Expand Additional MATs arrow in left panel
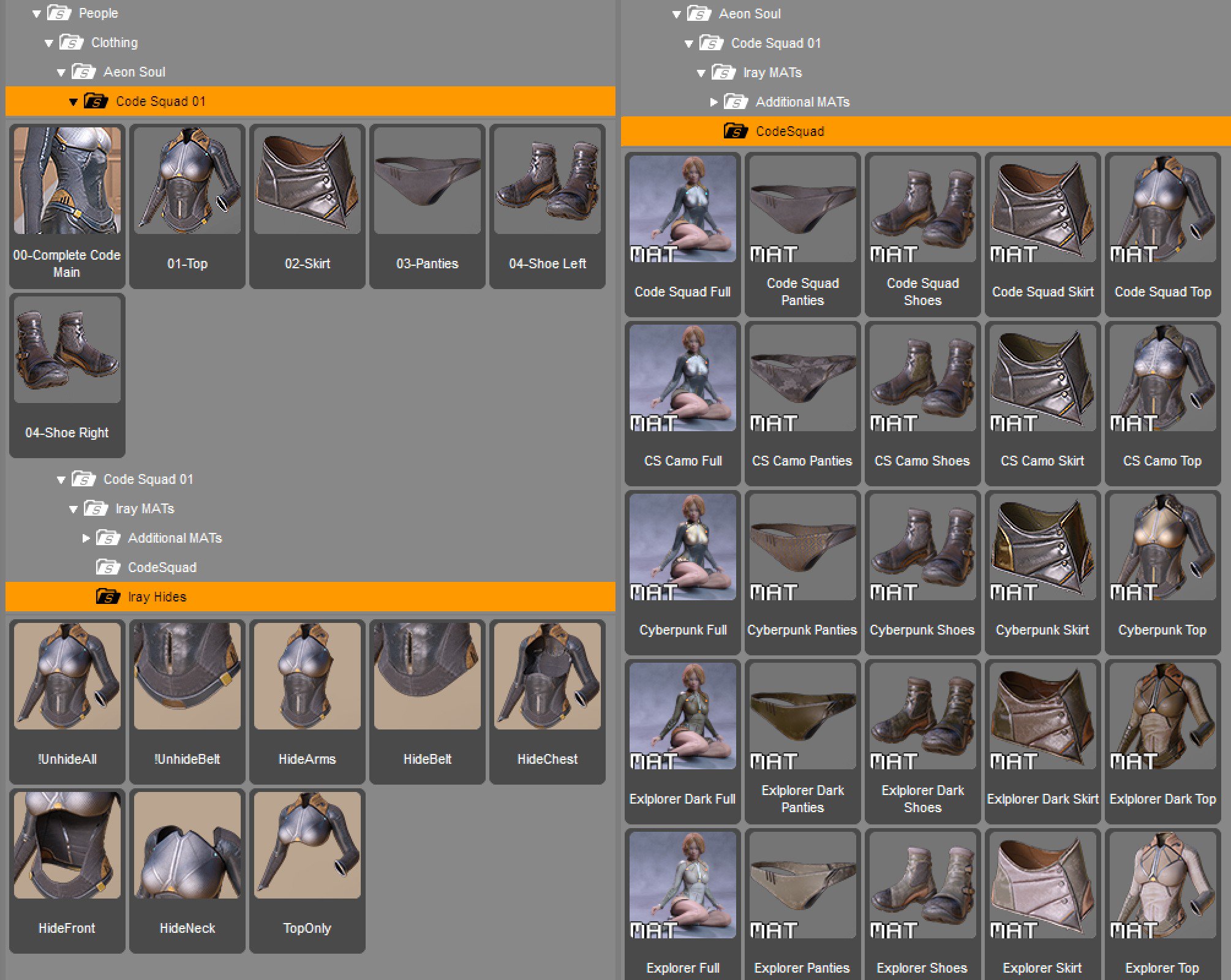Screen dimensions: 1231x980 tap(86, 538)
